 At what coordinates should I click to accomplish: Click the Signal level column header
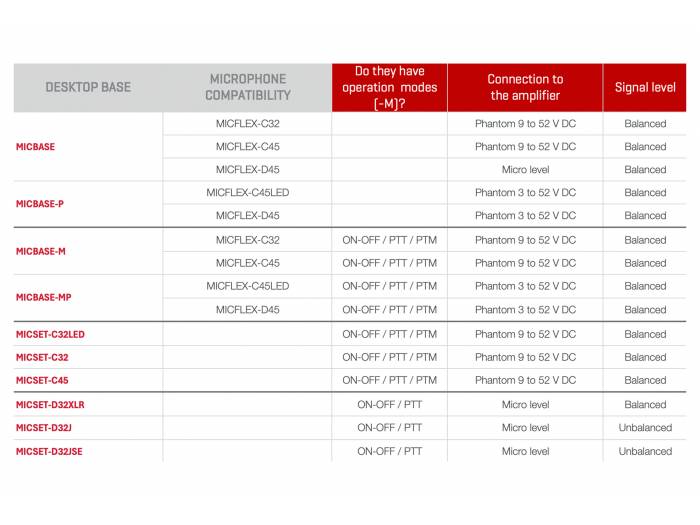pyautogui.click(x=645, y=87)
